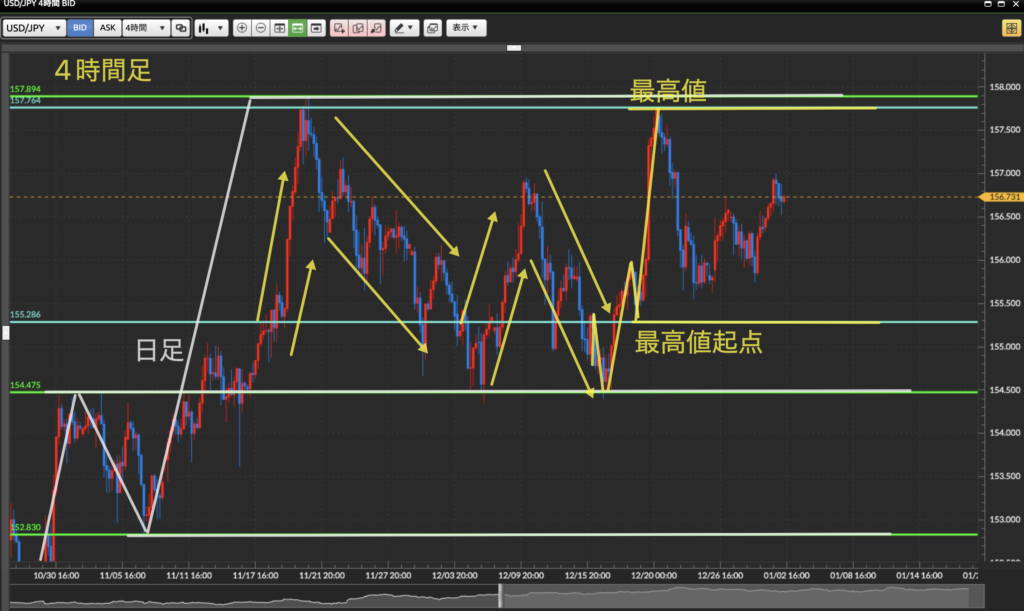Click the zoom out (minus) chart icon
The height and width of the screenshot is (611, 1024).
tap(260, 28)
